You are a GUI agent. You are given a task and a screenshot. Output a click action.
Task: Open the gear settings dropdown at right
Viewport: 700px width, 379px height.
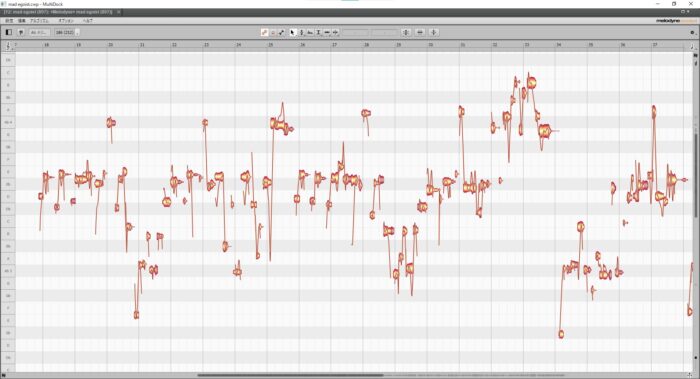point(692,33)
